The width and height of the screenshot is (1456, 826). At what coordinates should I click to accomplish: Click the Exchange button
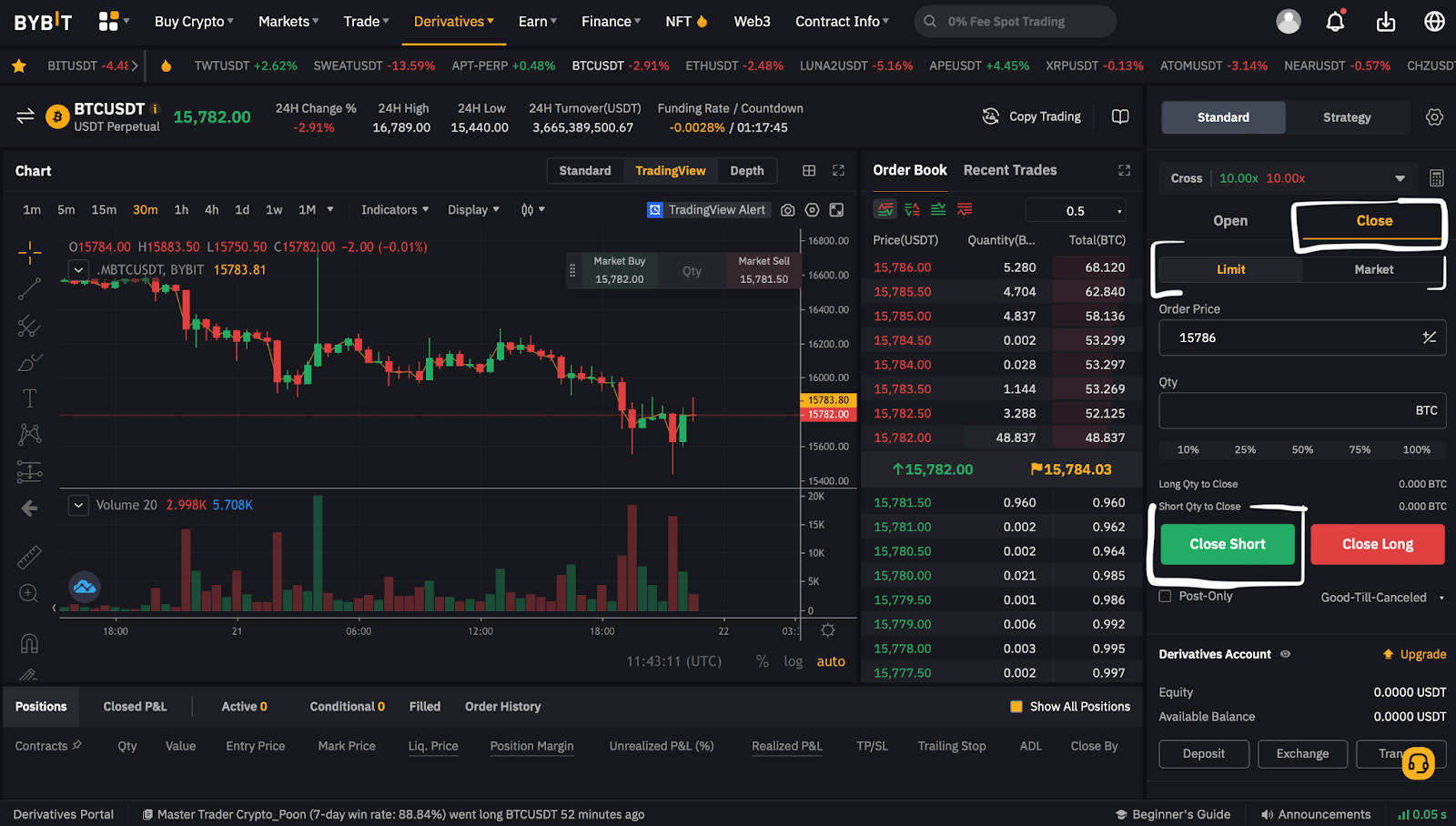1302,754
